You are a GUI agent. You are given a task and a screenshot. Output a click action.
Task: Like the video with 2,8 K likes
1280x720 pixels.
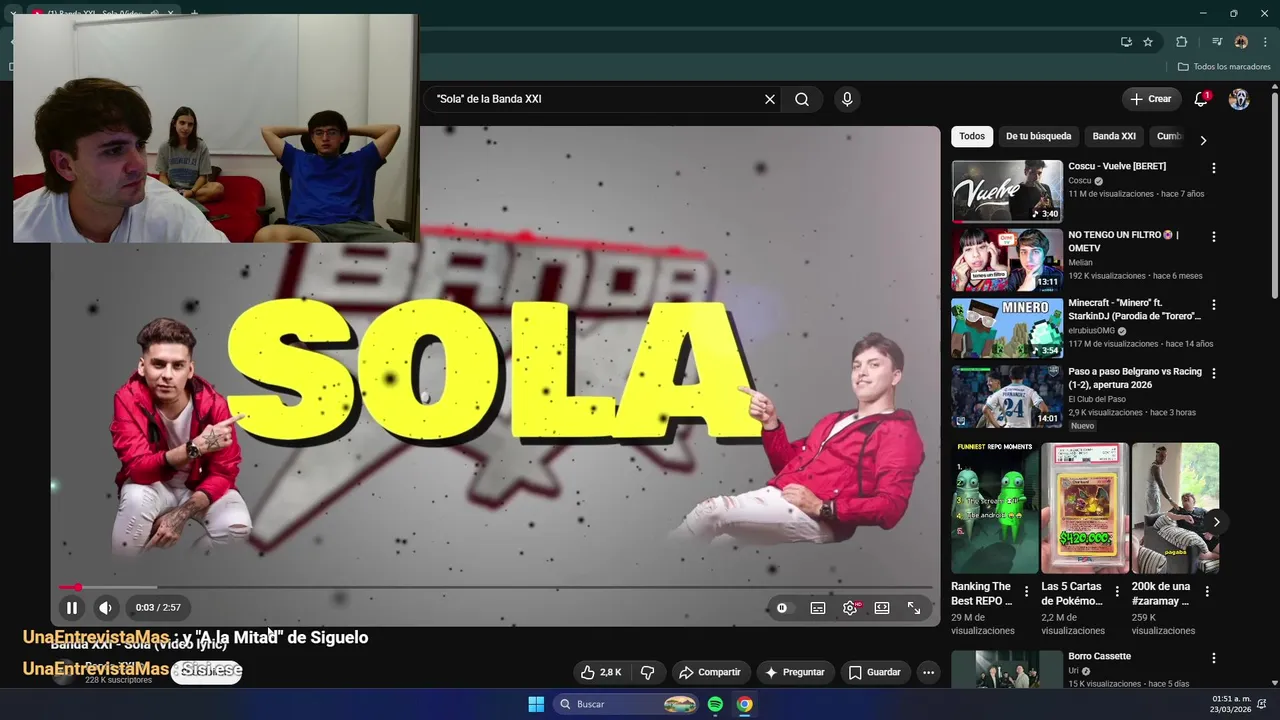coord(601,672)
